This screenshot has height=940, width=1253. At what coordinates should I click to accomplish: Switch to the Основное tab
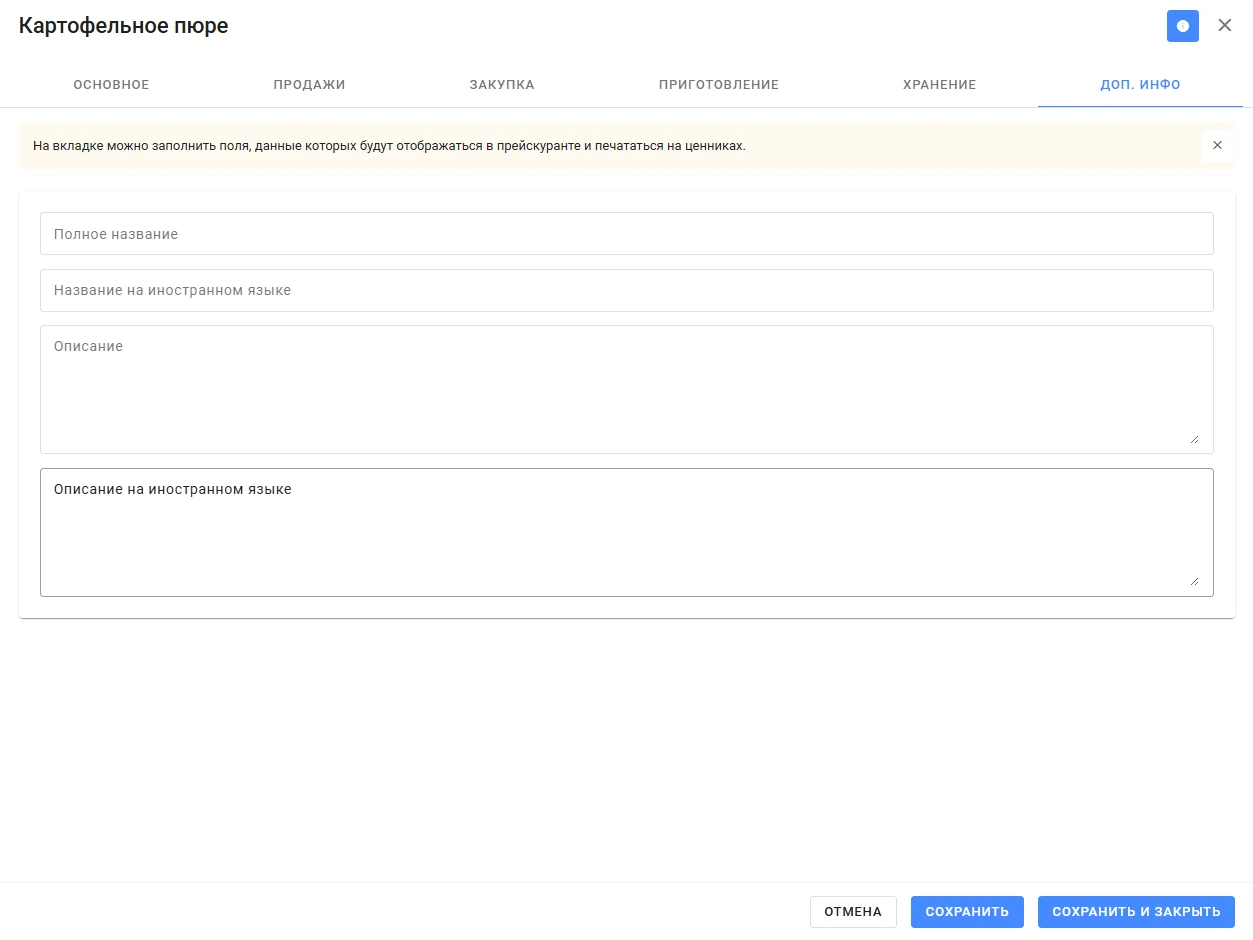[111, 85]
